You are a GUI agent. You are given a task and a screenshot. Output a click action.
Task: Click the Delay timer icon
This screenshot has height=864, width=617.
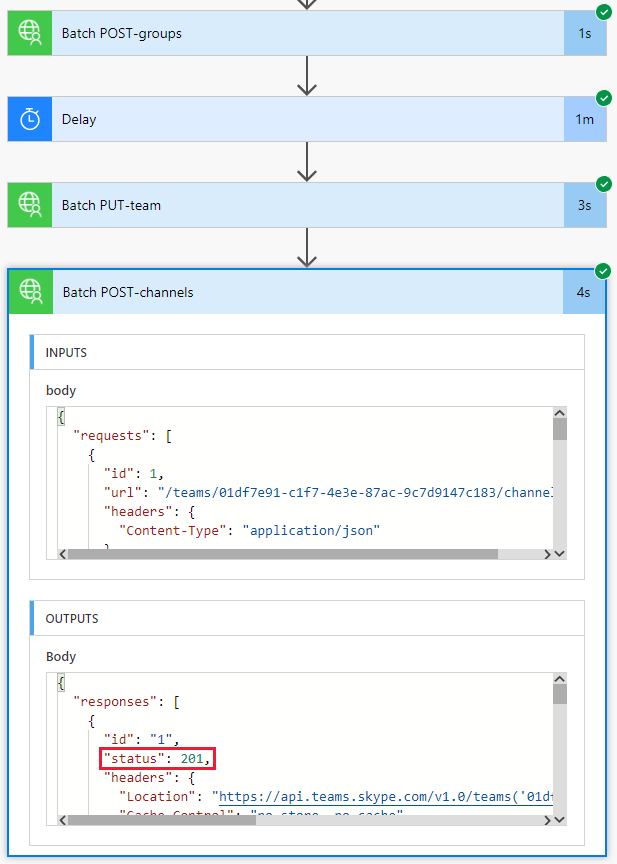point(30,119)
